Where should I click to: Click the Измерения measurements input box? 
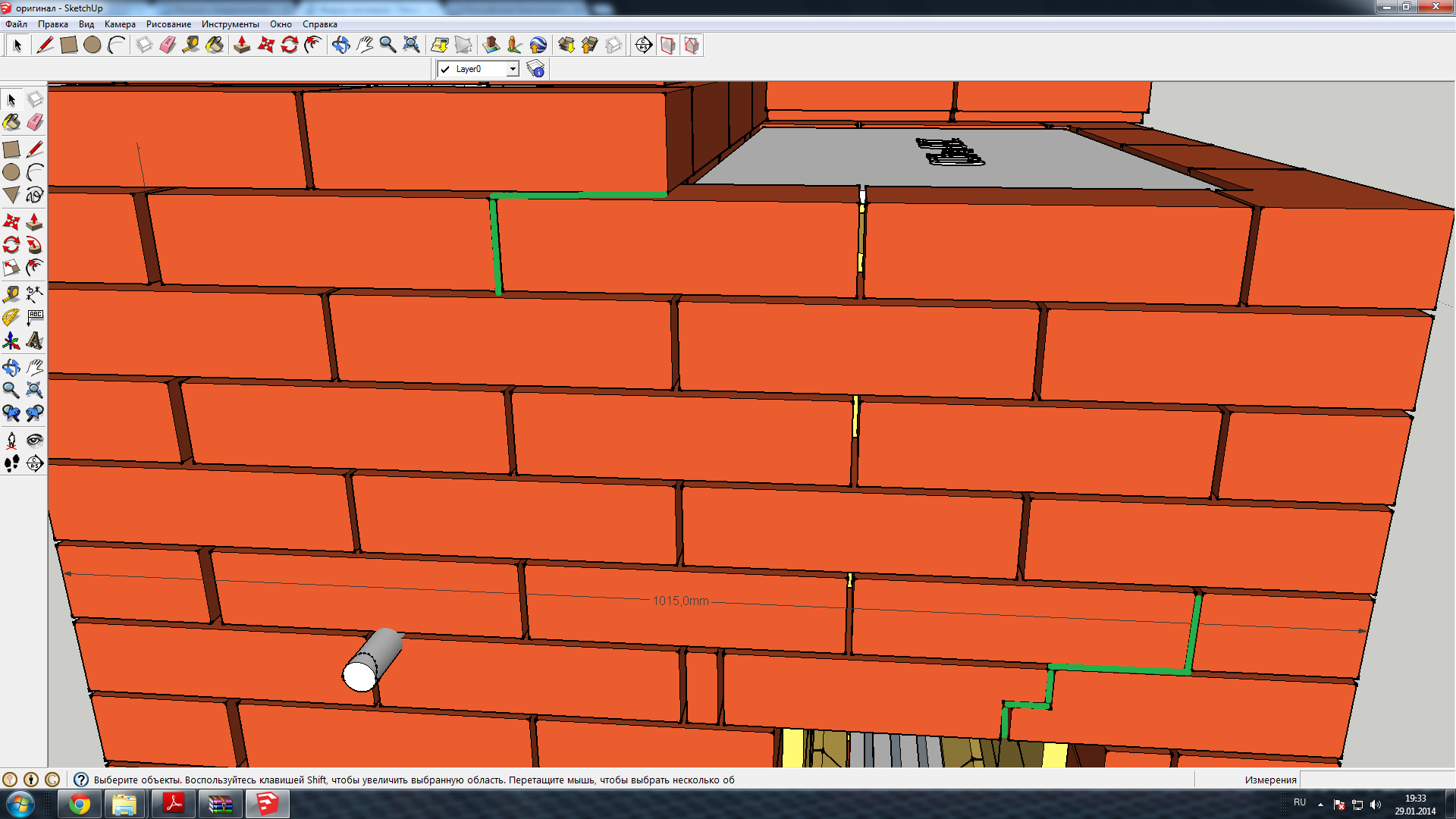click(x=1376, y=780)
